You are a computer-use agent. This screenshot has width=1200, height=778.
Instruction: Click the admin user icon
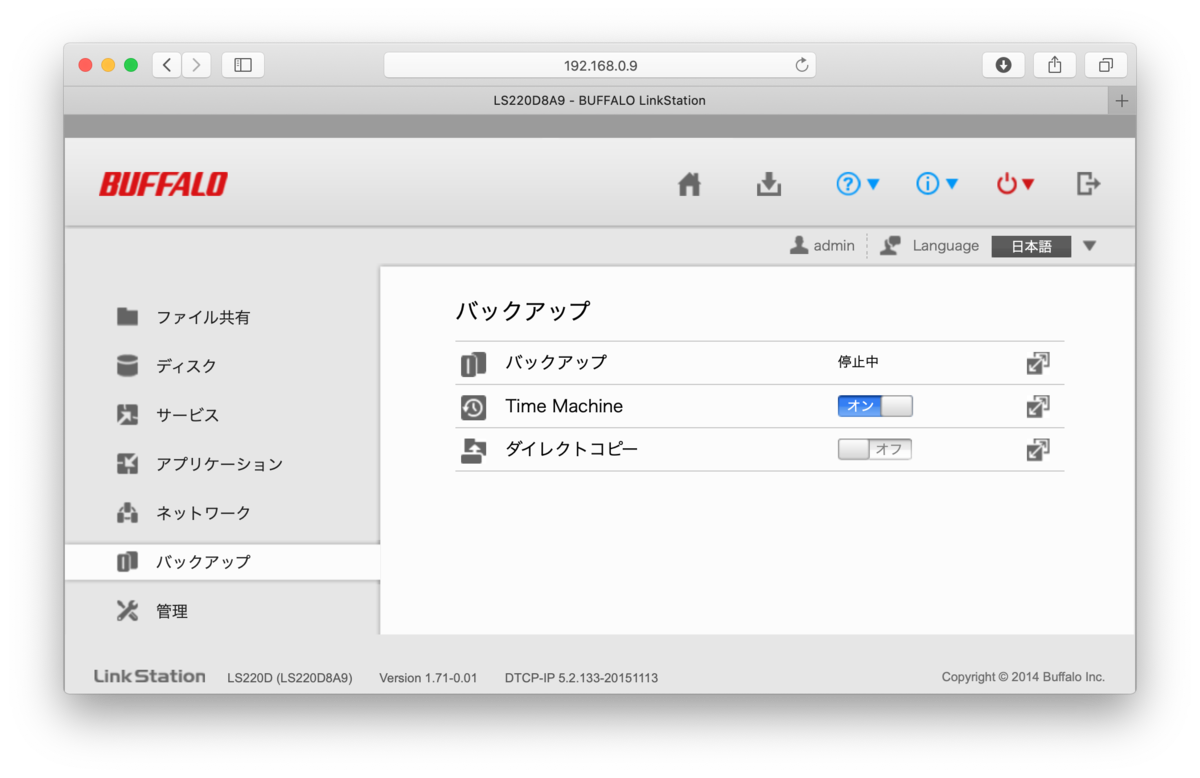[798, 245]
